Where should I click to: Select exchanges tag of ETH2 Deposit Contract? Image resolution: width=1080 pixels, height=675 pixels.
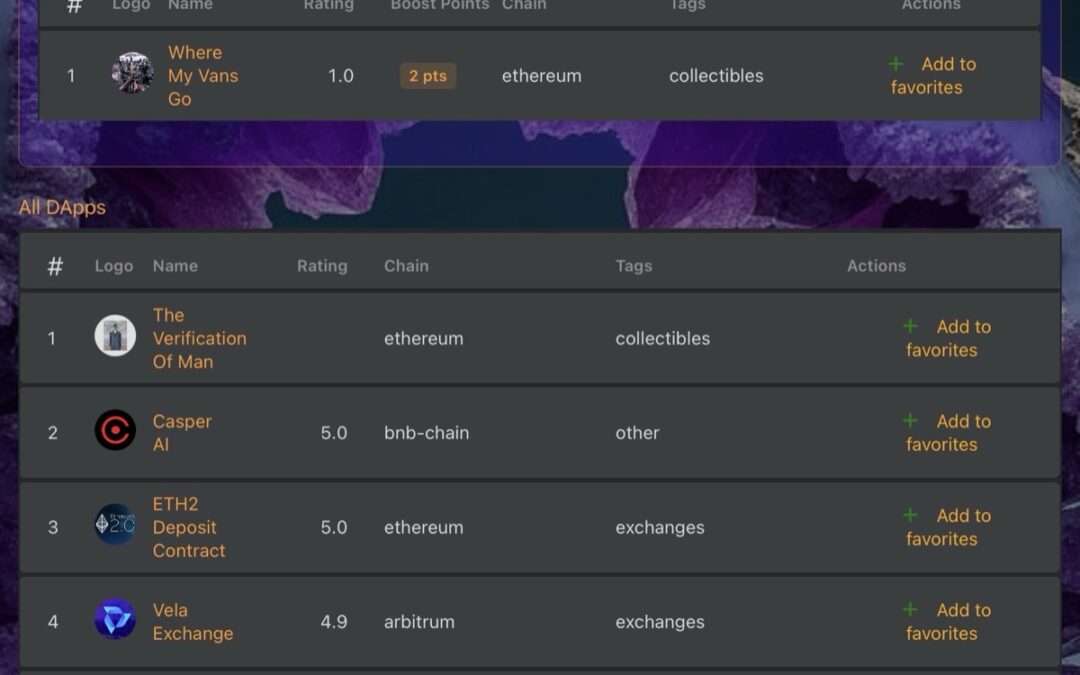click(660, 527)
